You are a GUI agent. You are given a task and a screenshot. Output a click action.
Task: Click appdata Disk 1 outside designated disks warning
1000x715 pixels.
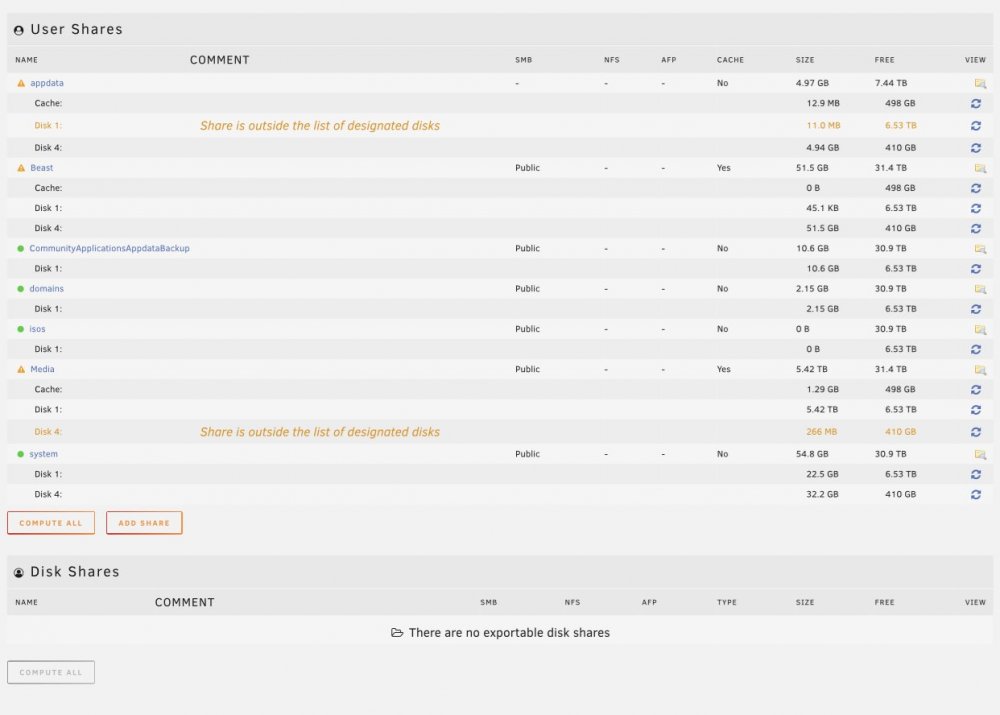[x=320, y=126]
